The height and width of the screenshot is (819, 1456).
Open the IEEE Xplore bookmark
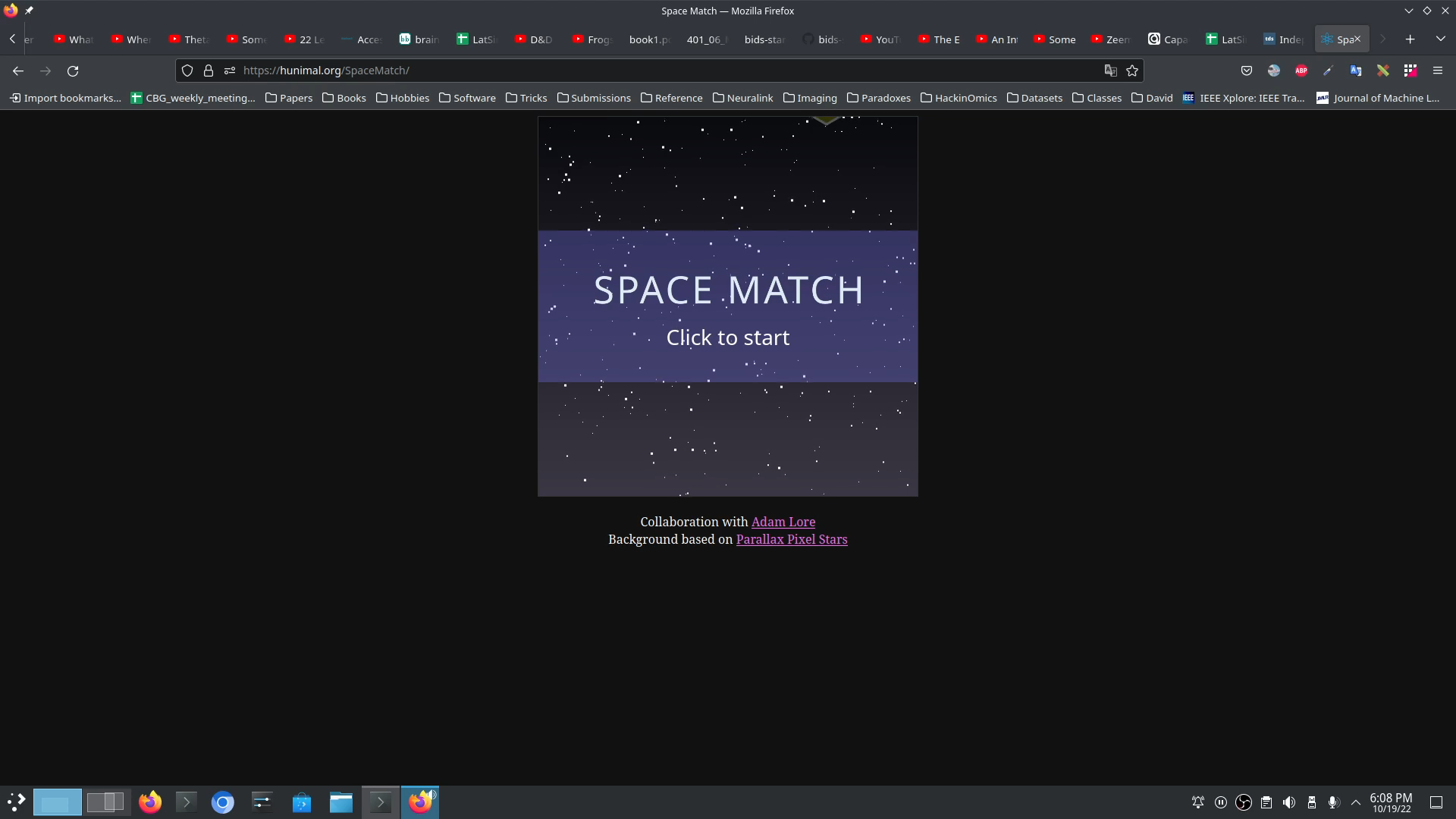tap(1244, 98)
